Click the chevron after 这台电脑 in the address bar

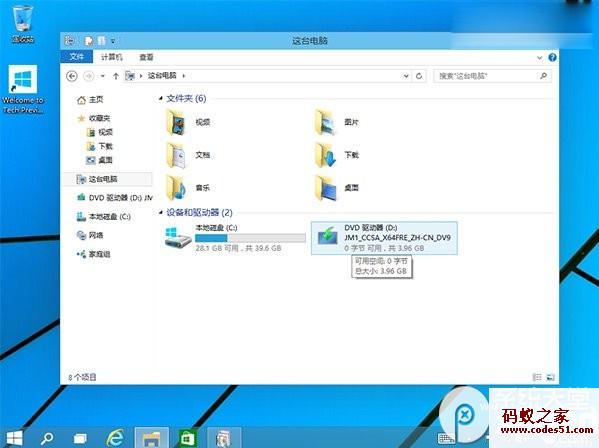pyautogui.click(x=184, y=76)
